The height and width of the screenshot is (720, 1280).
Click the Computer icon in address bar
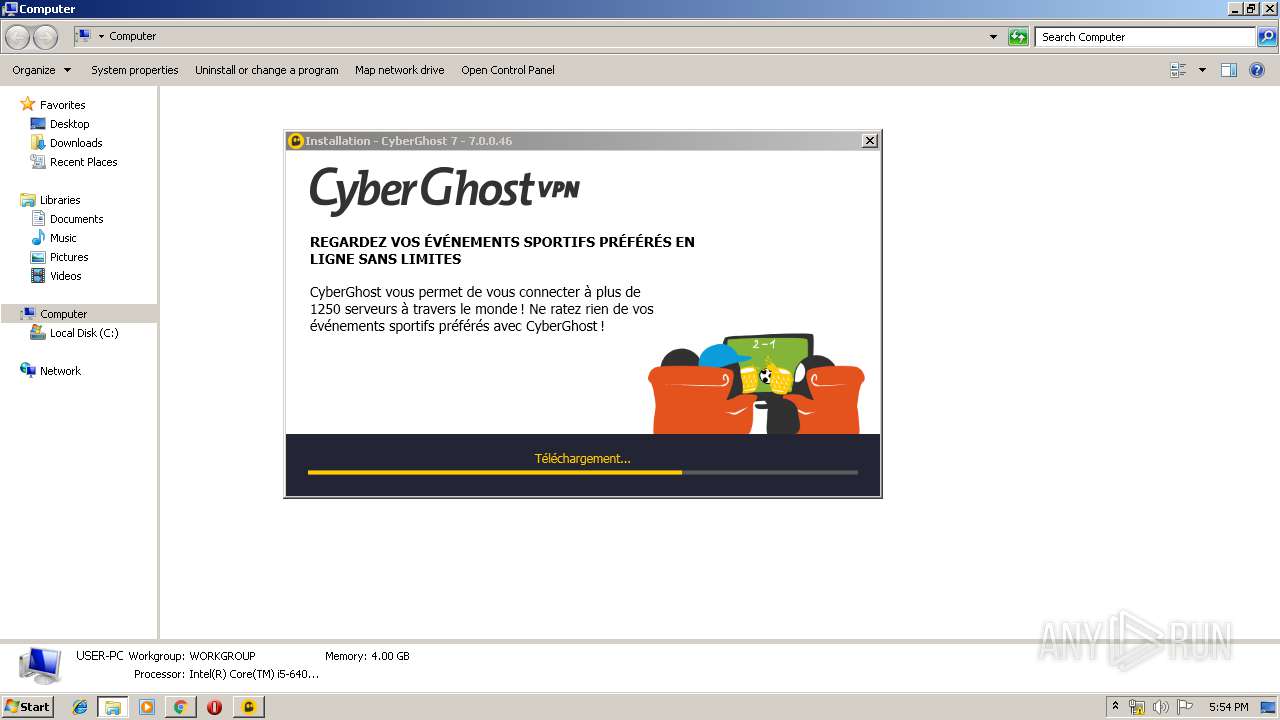pos(83,36)
